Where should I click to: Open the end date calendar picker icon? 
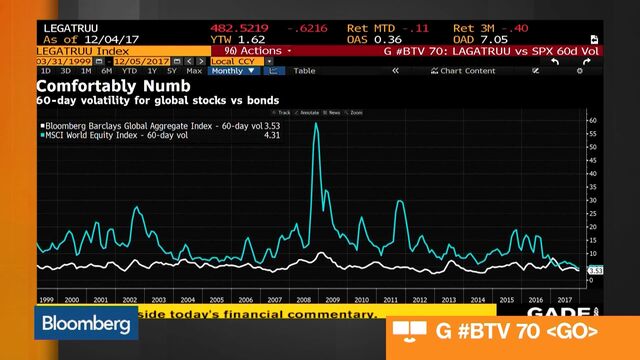tap(177, 61)
